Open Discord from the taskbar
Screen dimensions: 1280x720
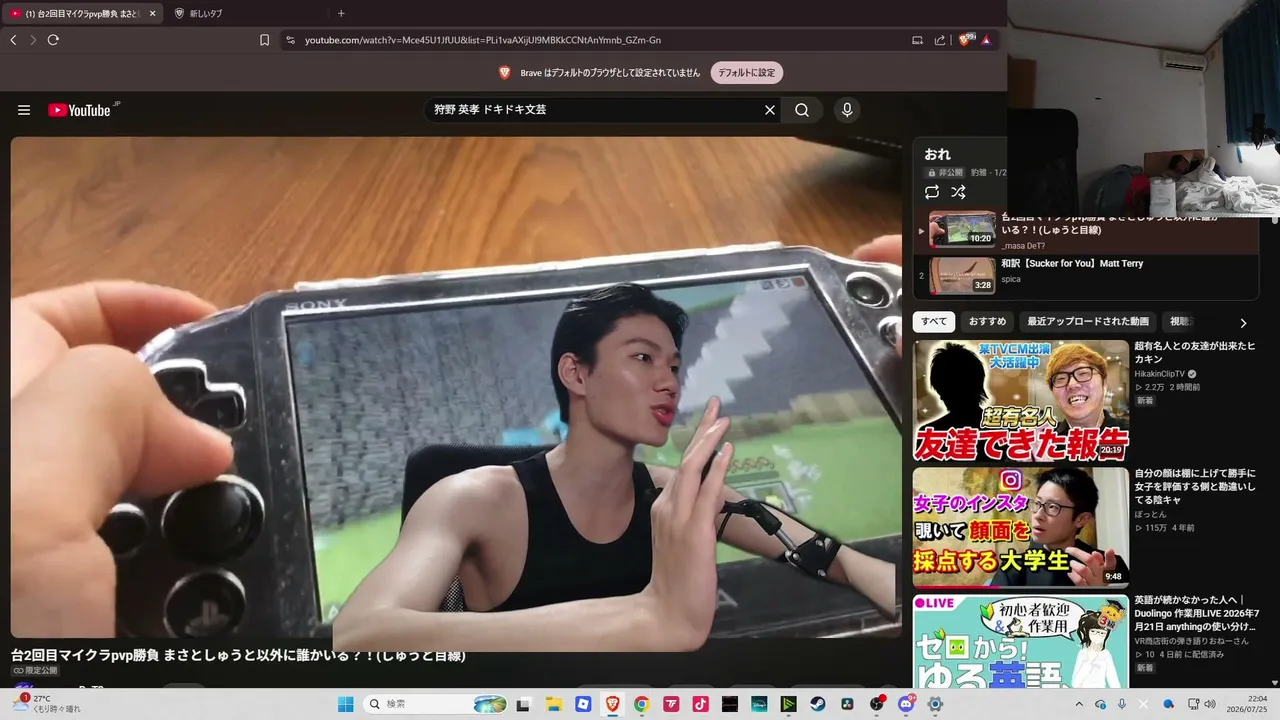pos(906,704)
